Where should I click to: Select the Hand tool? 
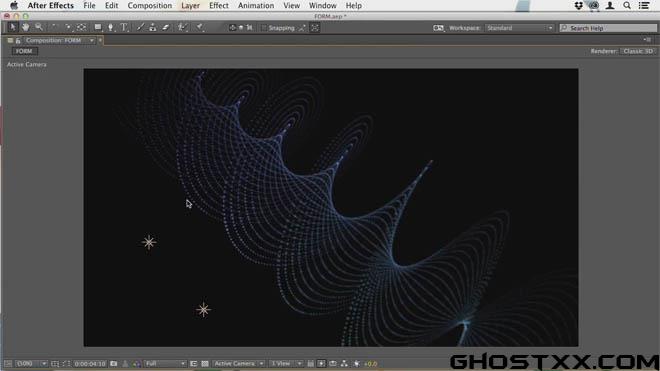(26, 27)
